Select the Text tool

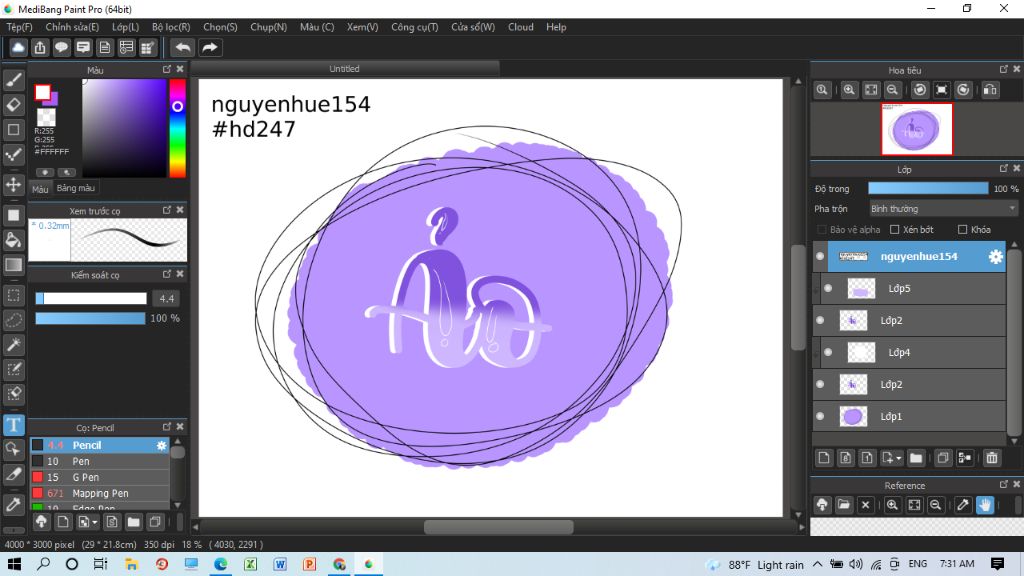pos(14,425)
